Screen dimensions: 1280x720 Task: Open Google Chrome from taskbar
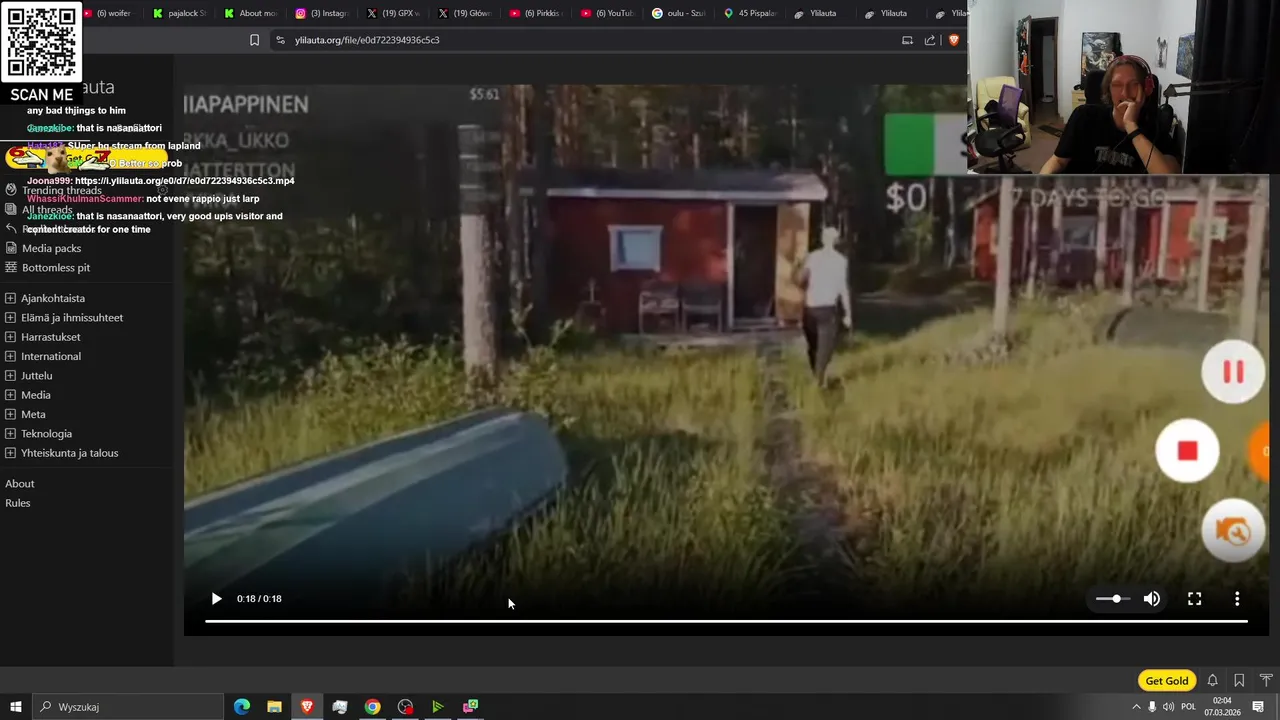pos(372,707)
